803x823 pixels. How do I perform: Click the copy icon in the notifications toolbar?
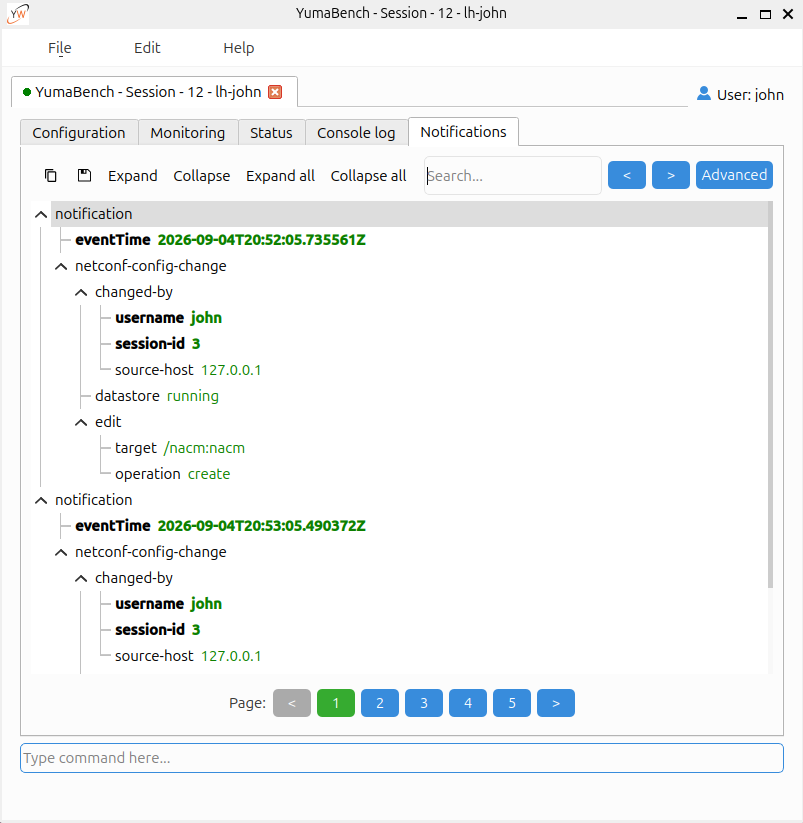click(50, 175)
